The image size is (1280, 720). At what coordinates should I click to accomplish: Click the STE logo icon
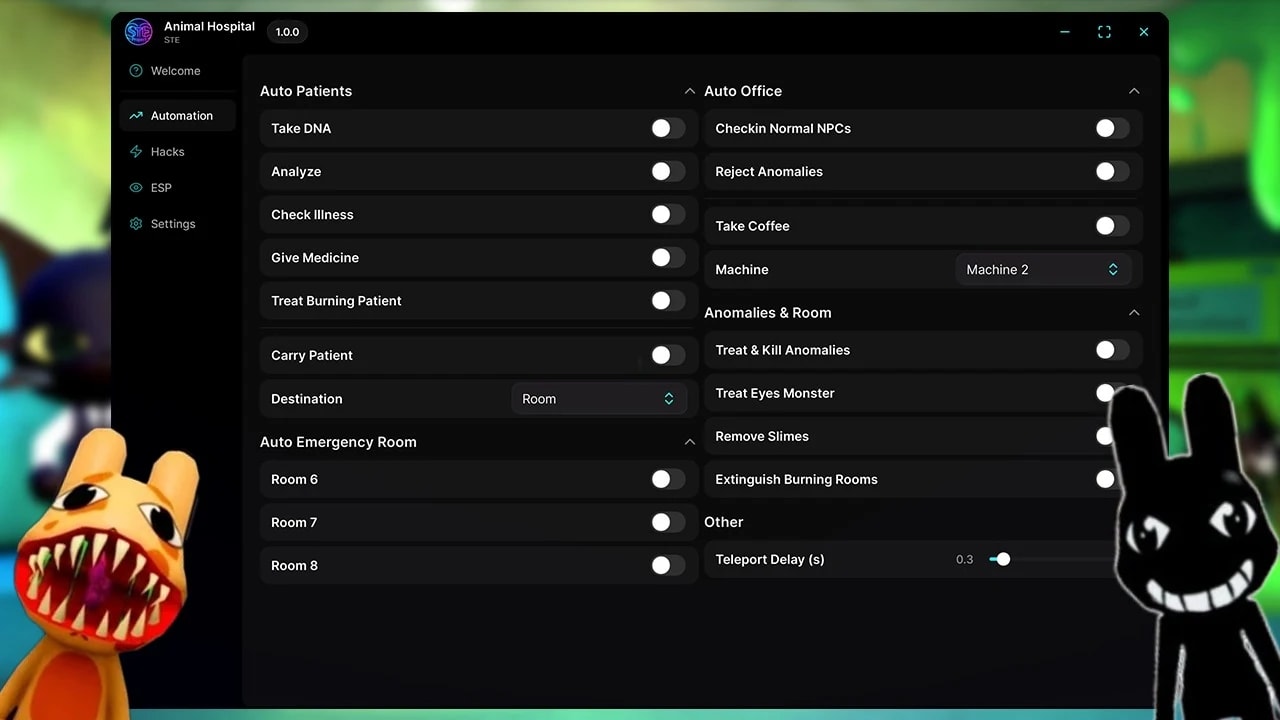click(x=138, y=32)
